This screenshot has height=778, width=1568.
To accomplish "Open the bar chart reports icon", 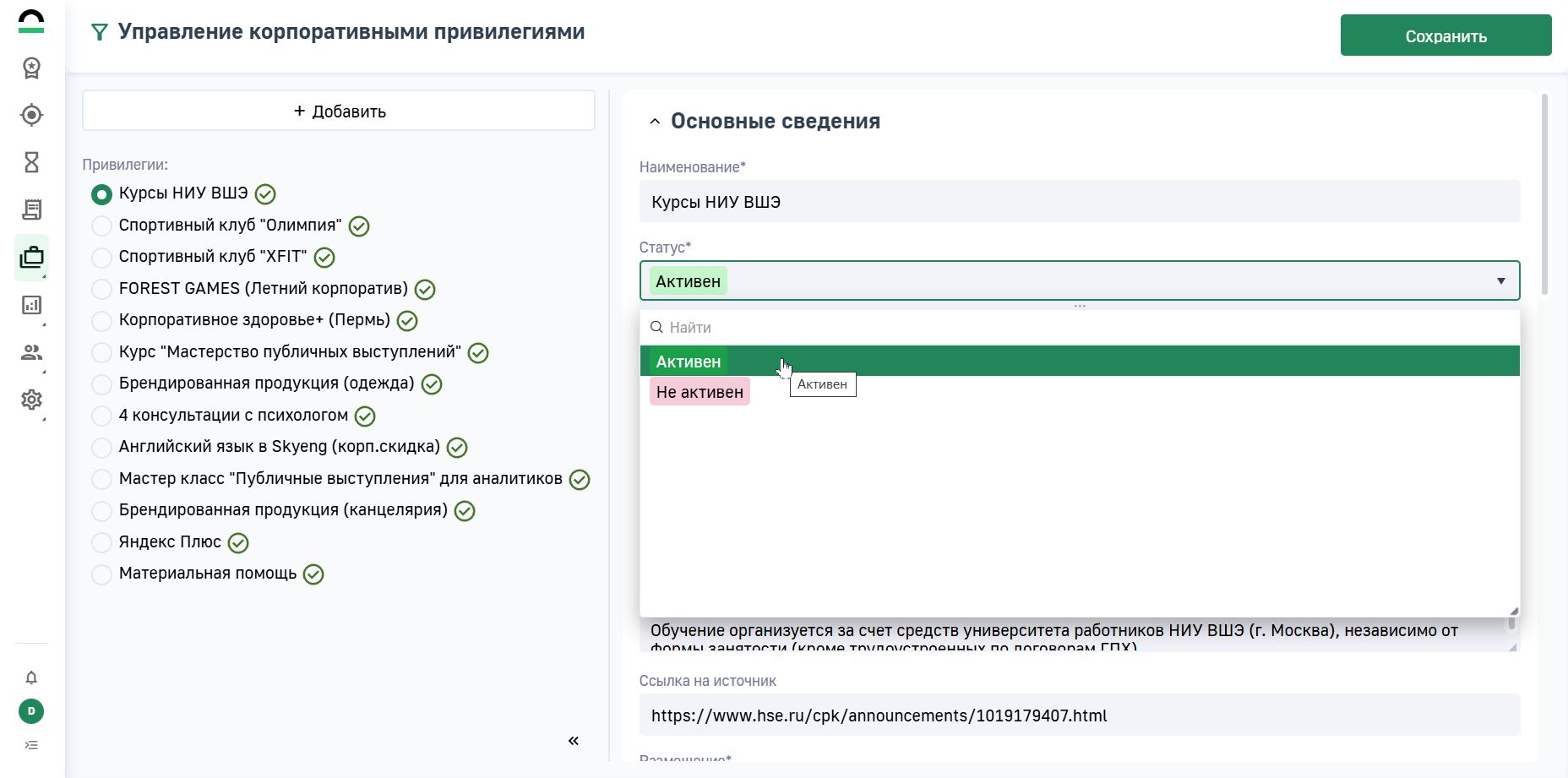I will [31, 305].
